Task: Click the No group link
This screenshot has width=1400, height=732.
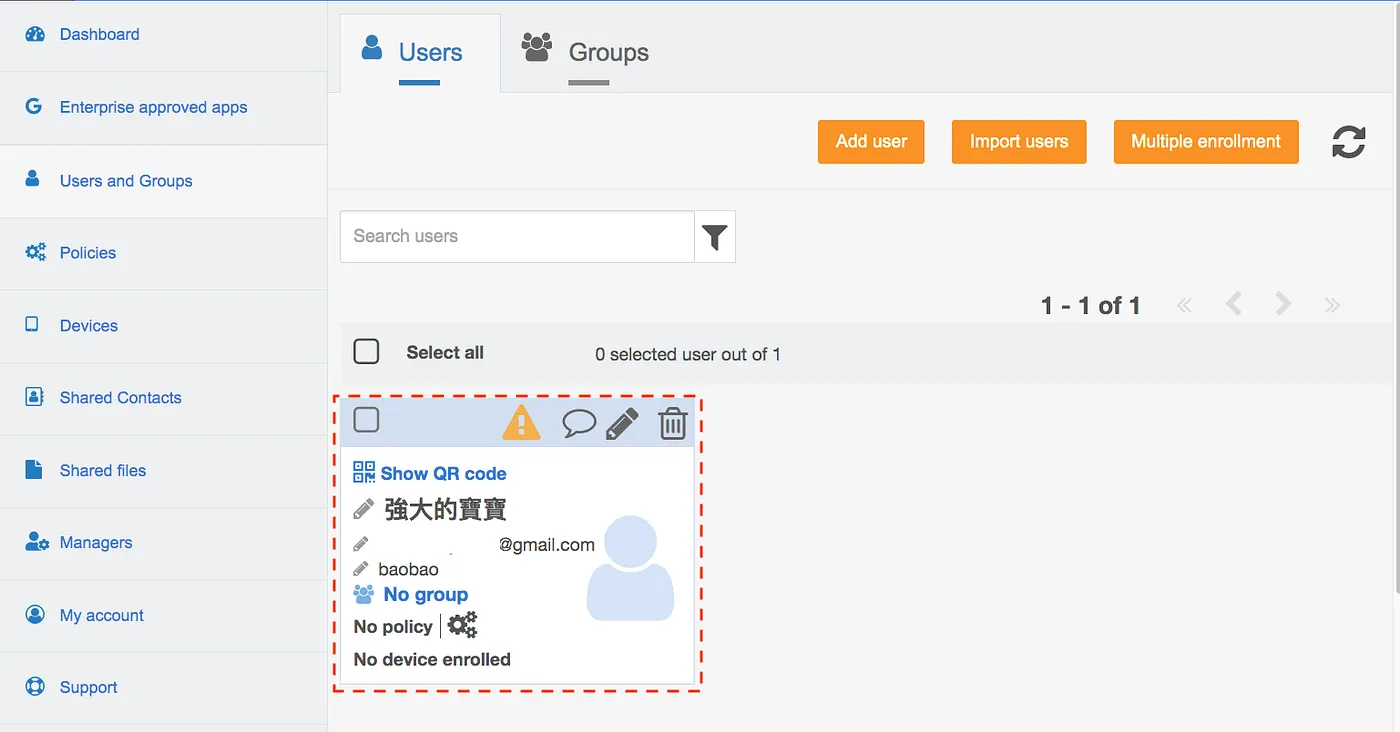Action: click(426, 595)
